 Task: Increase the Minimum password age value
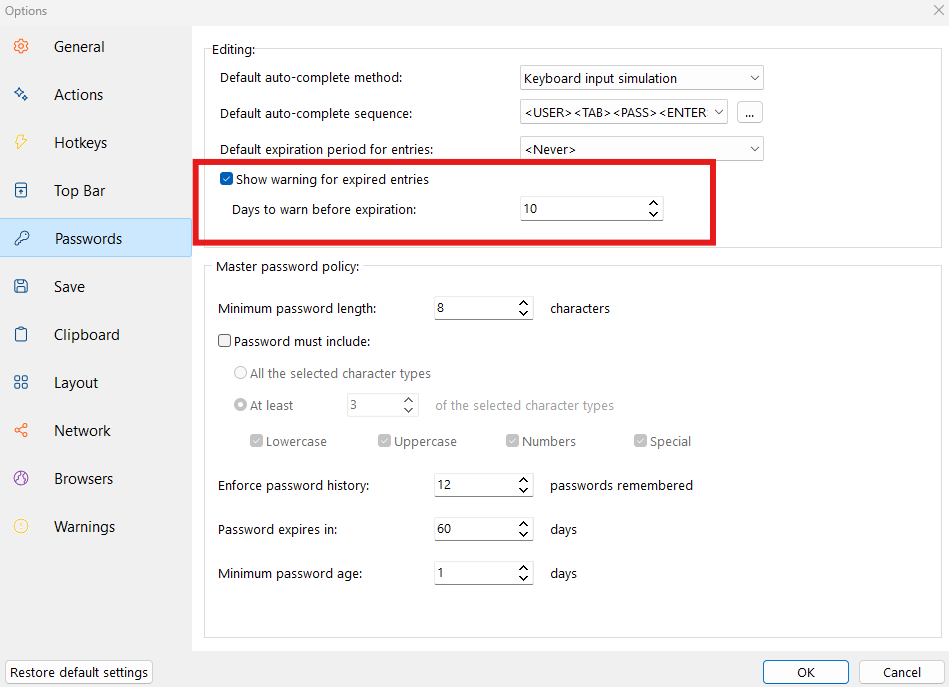tap(524, 568)
